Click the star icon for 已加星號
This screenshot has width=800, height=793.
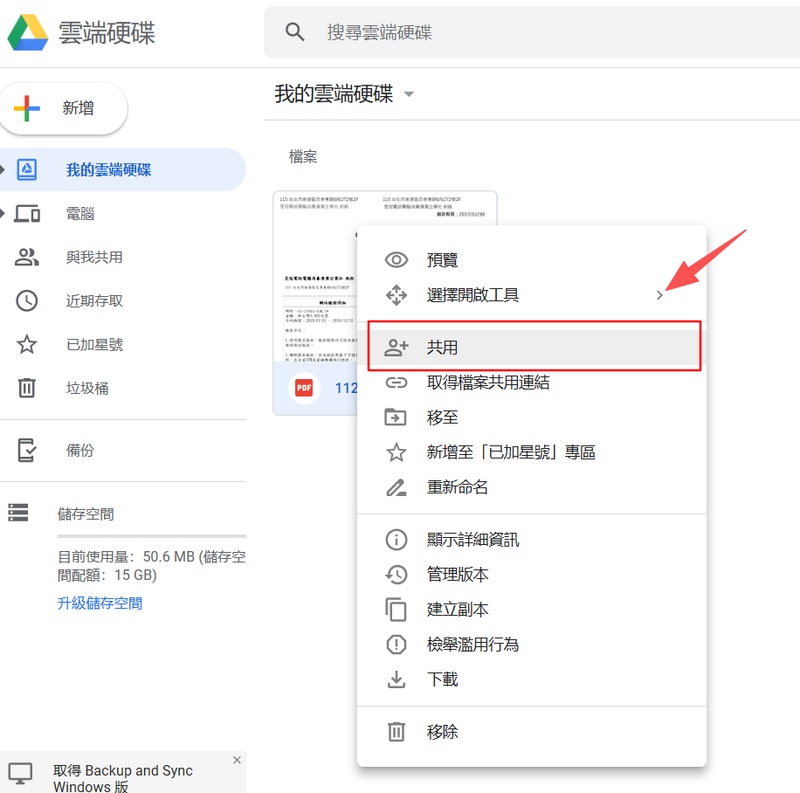(x=27, y=345)
